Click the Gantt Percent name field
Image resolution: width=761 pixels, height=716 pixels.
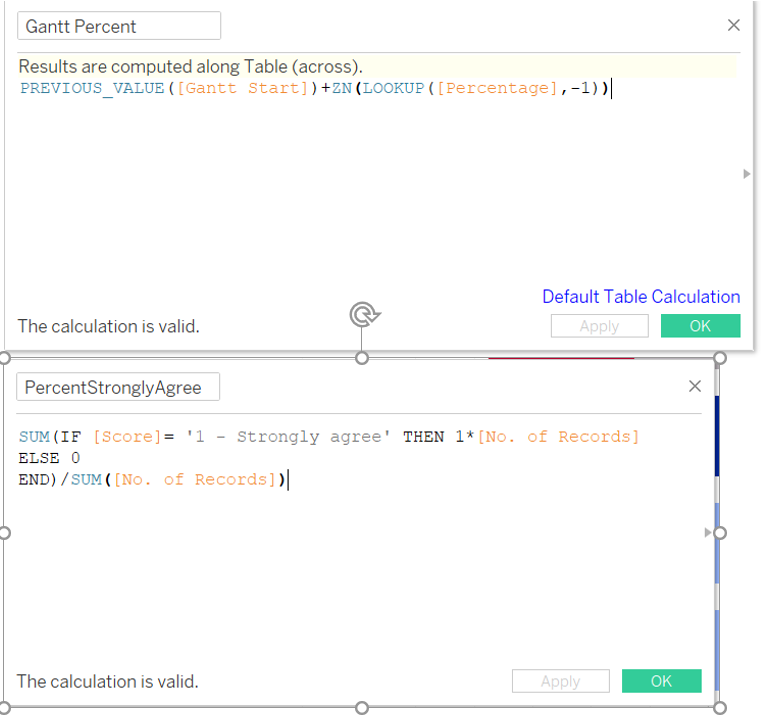click(119, 26)
